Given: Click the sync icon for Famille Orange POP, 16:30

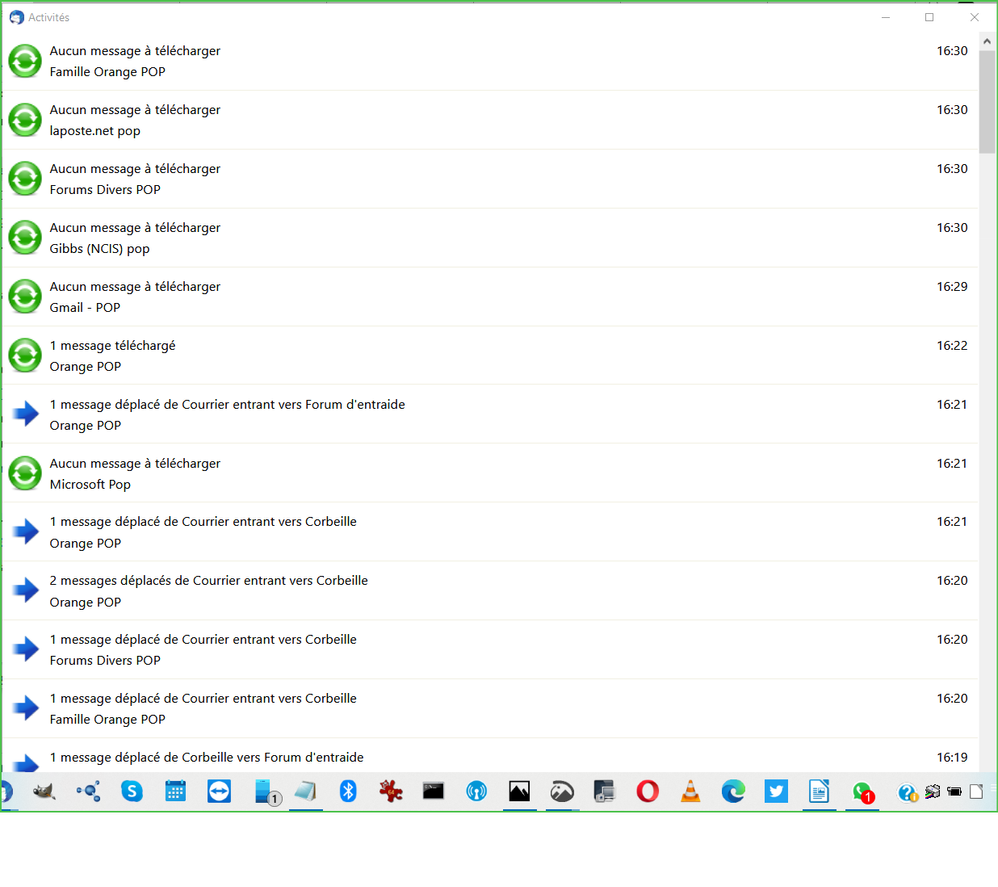Looking at the screenshot, I should click(25, 61).
